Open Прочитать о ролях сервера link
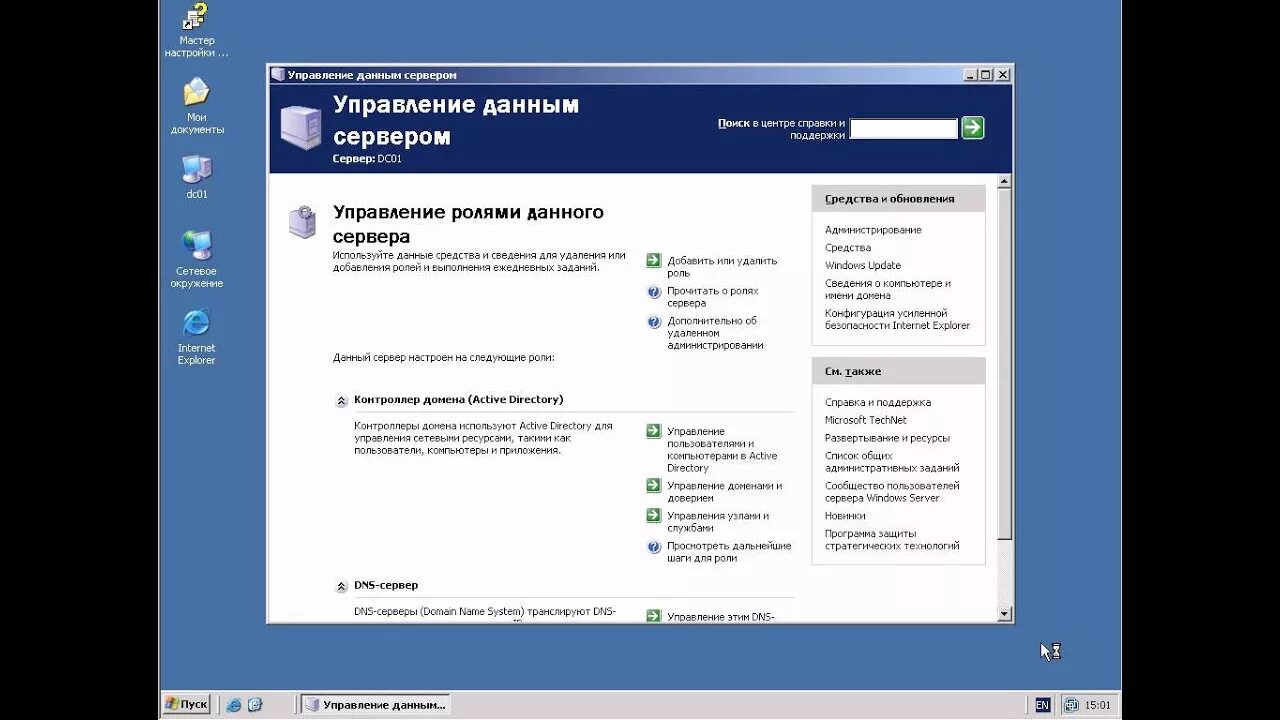This screenshot has height=720, width=1280. point(713,297)
